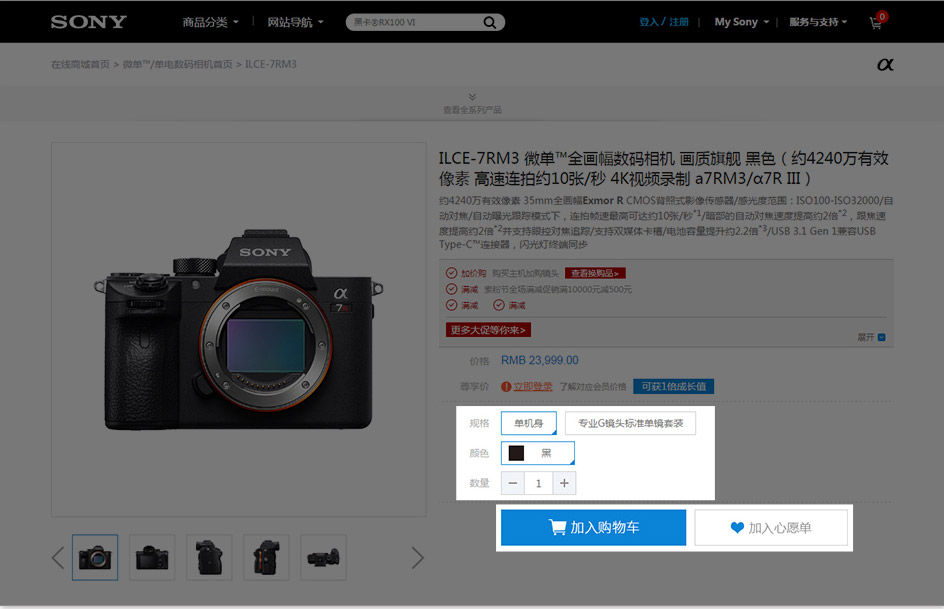The height and width of the screenshot is (609, 944).
Task: Click 可获1倍成长值 badge
Action: click(674, 386)
